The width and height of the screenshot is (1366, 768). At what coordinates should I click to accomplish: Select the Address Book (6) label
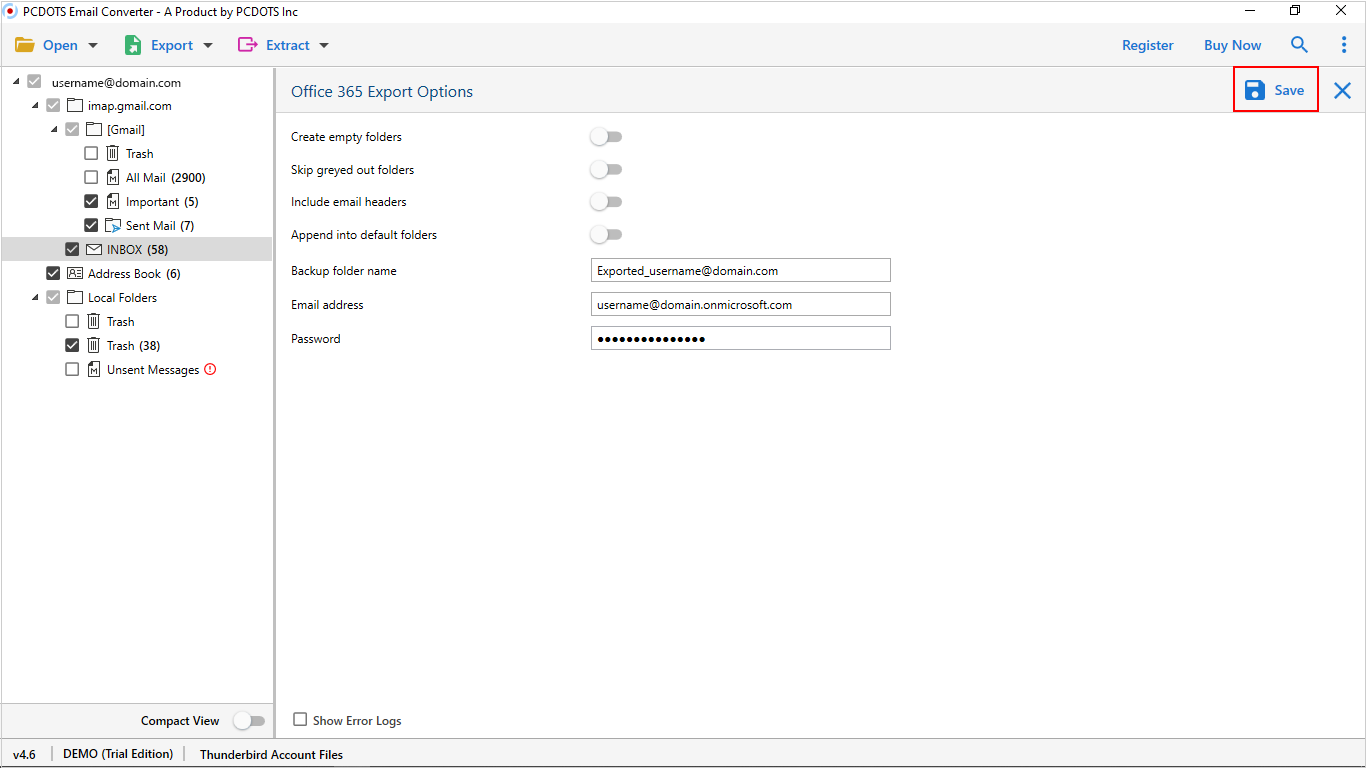tap(134, 273)
